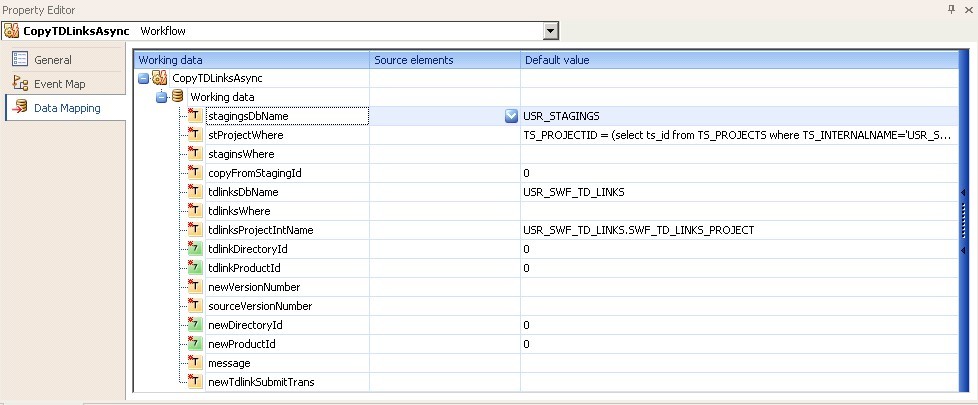
Task: Edit the USR_STAGINGS default value
Action: coord(739,116)
